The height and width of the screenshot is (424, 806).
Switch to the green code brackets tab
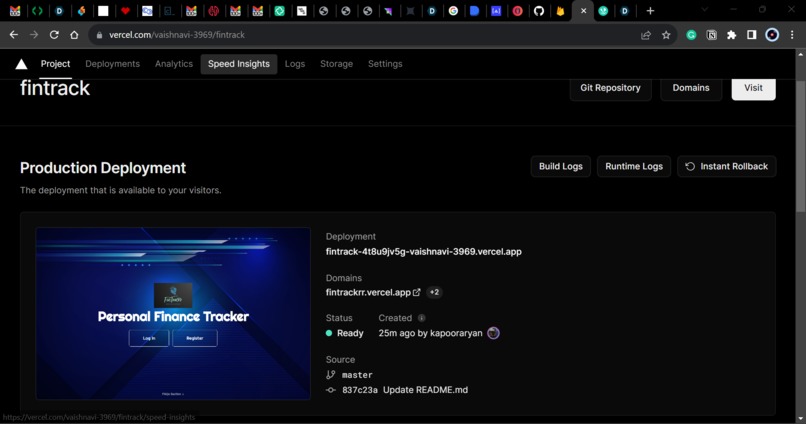[x=37, y=11]
